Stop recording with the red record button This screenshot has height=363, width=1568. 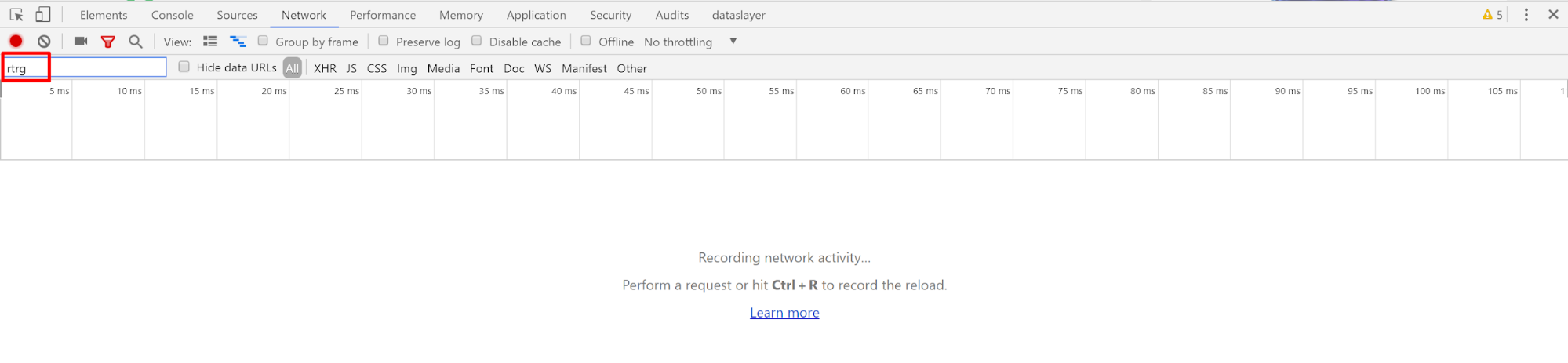pyautogui.click(x=16, y=42)
